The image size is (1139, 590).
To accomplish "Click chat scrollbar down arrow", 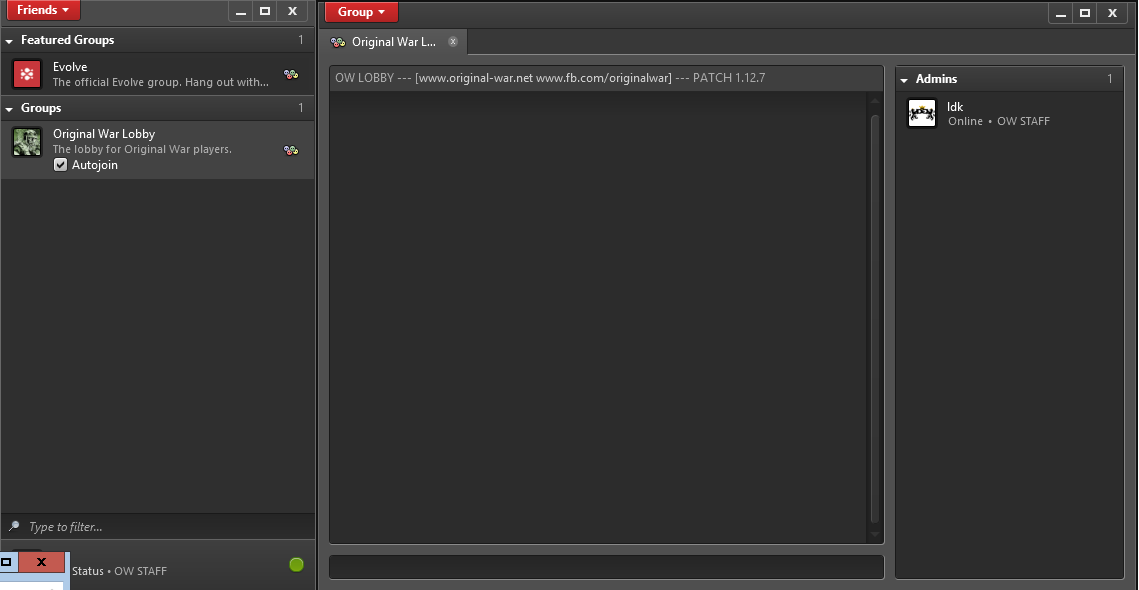I will click(x=875, y=535).
